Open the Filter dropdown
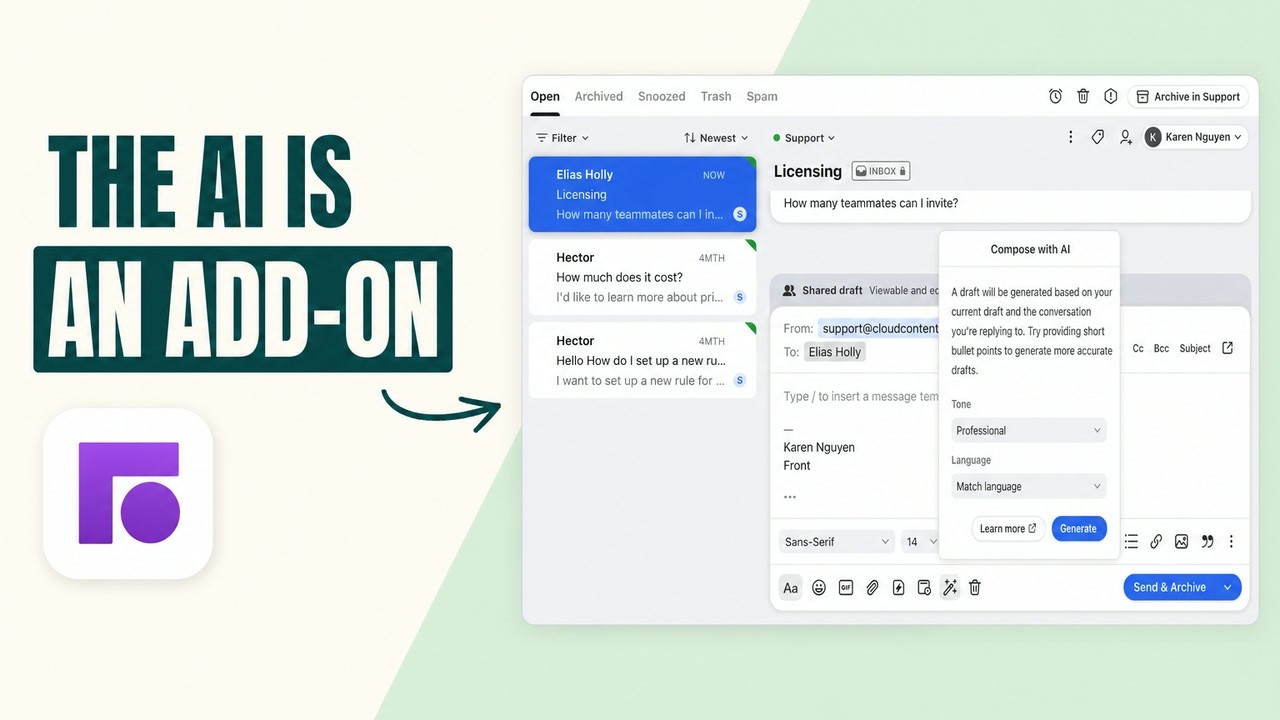Viewport: 1280px width, 720px height. click(562, 138)
